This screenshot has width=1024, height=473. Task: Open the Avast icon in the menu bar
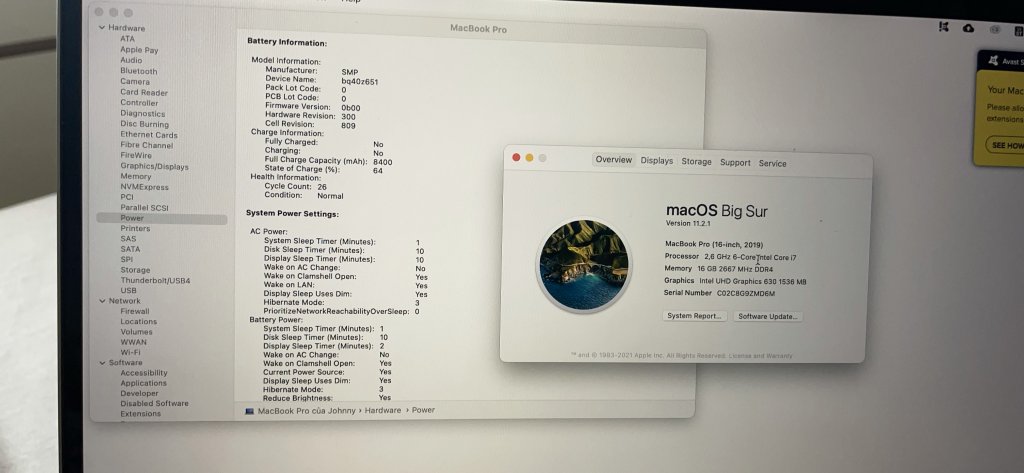[x=943, y=27]
